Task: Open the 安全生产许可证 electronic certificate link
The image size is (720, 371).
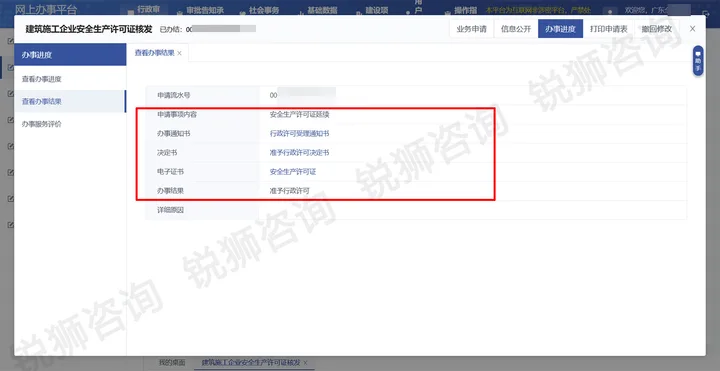Action: point(292,172)
